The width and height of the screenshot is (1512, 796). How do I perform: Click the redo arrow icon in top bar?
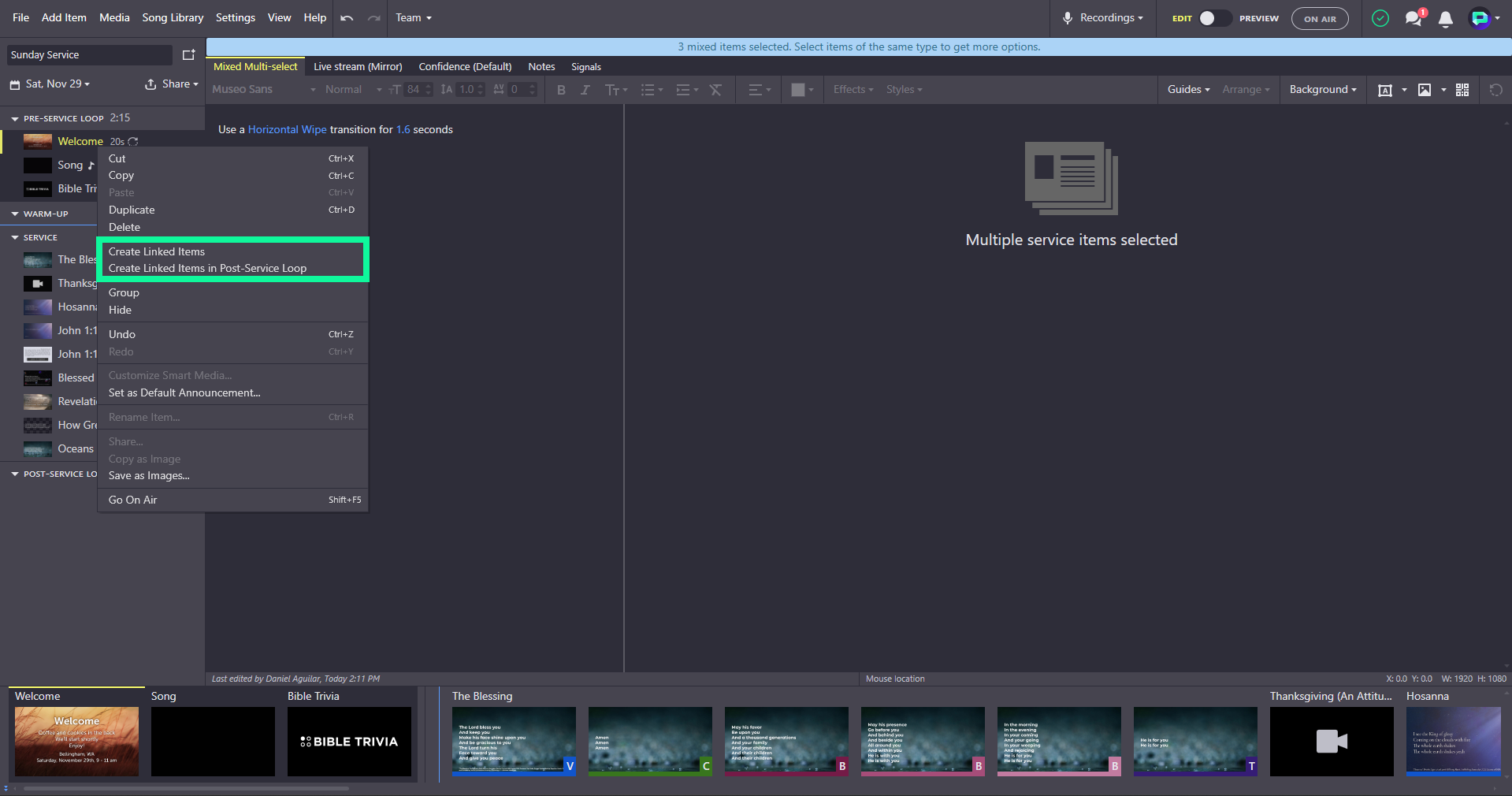tap(373, 18)
